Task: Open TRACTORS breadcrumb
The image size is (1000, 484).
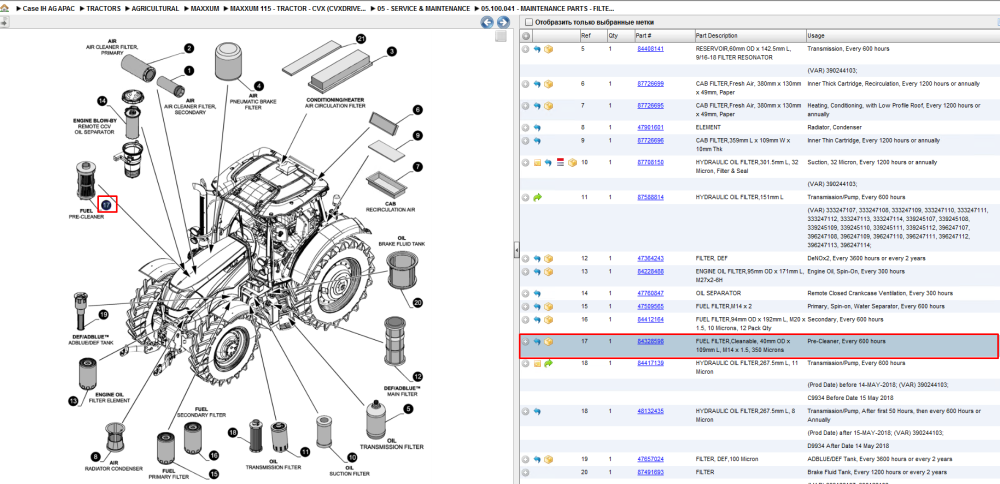Action: (102, 9)
